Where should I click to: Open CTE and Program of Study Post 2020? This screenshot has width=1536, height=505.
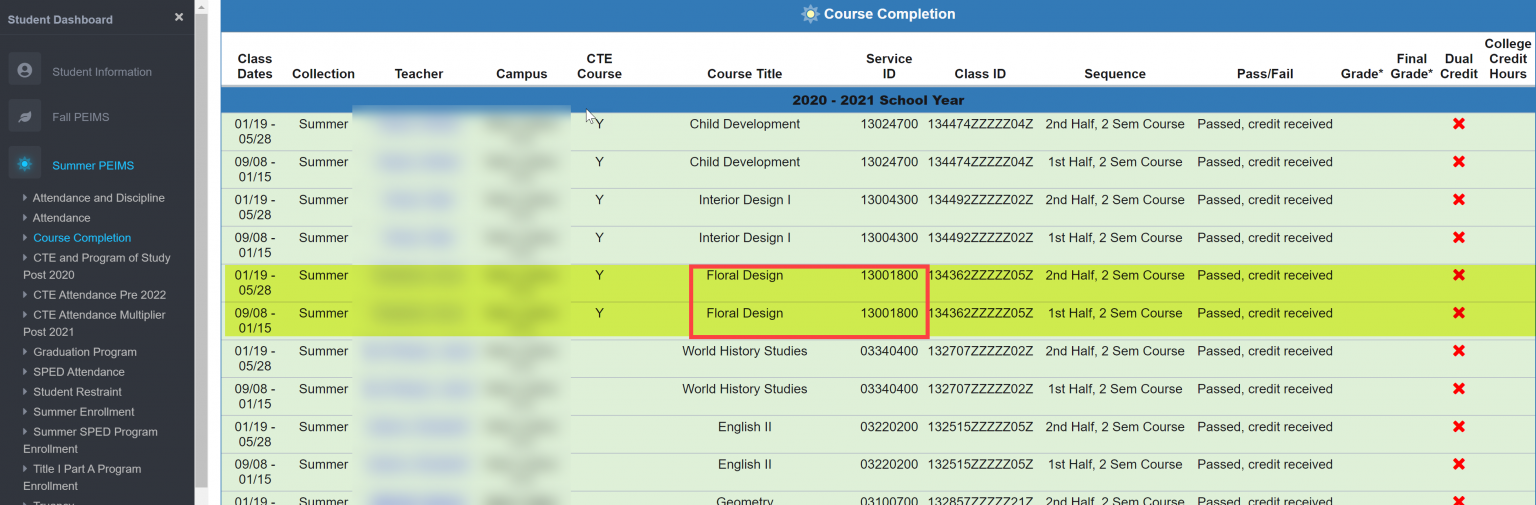97,266
